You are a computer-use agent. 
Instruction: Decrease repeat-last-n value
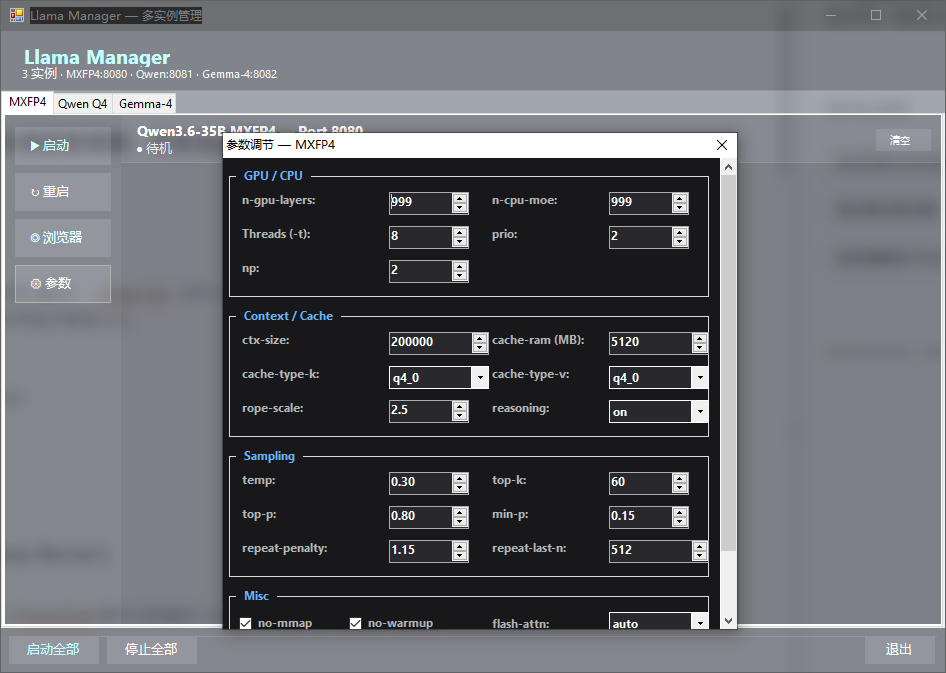[700, 555]
